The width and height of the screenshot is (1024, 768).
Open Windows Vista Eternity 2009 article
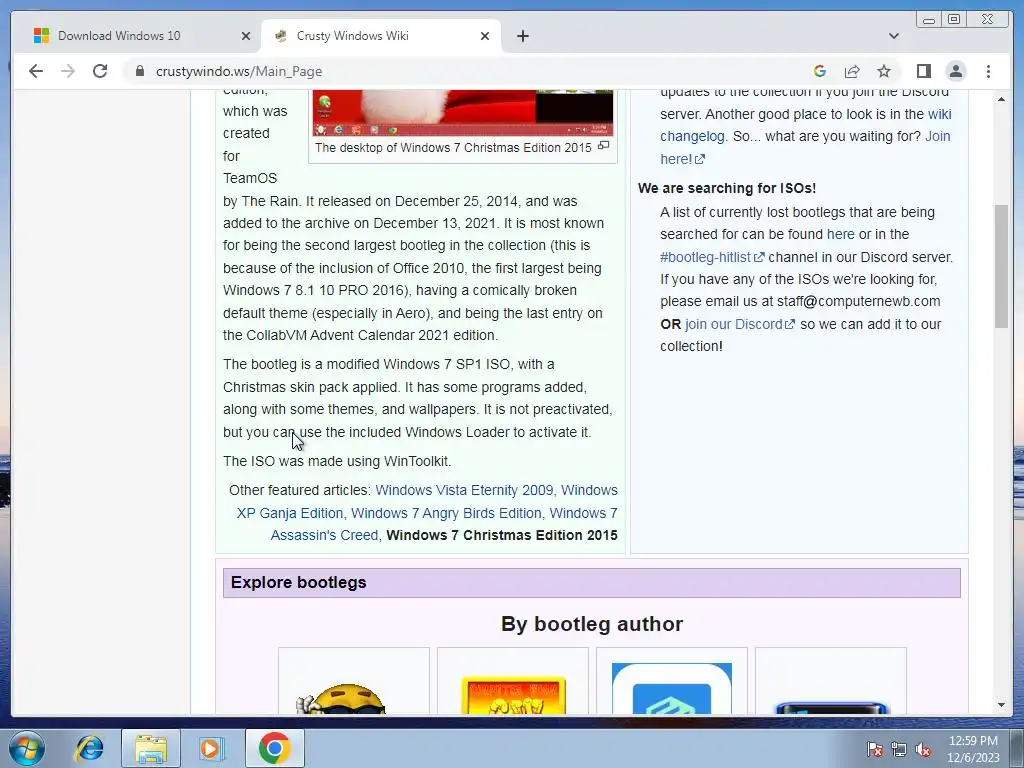coord(464,490)
